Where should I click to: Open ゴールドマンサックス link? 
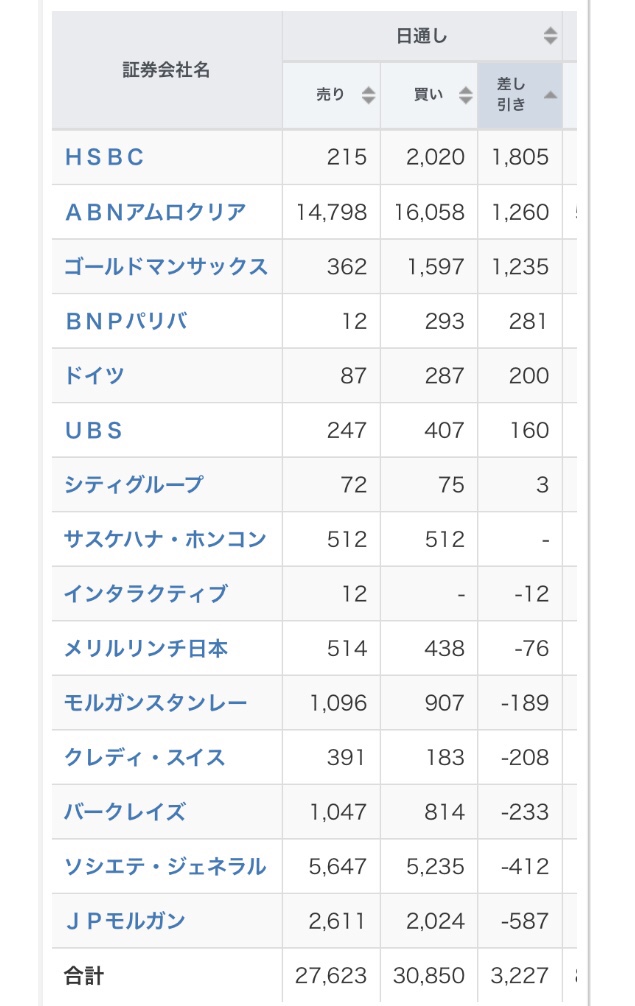[166, 266]
